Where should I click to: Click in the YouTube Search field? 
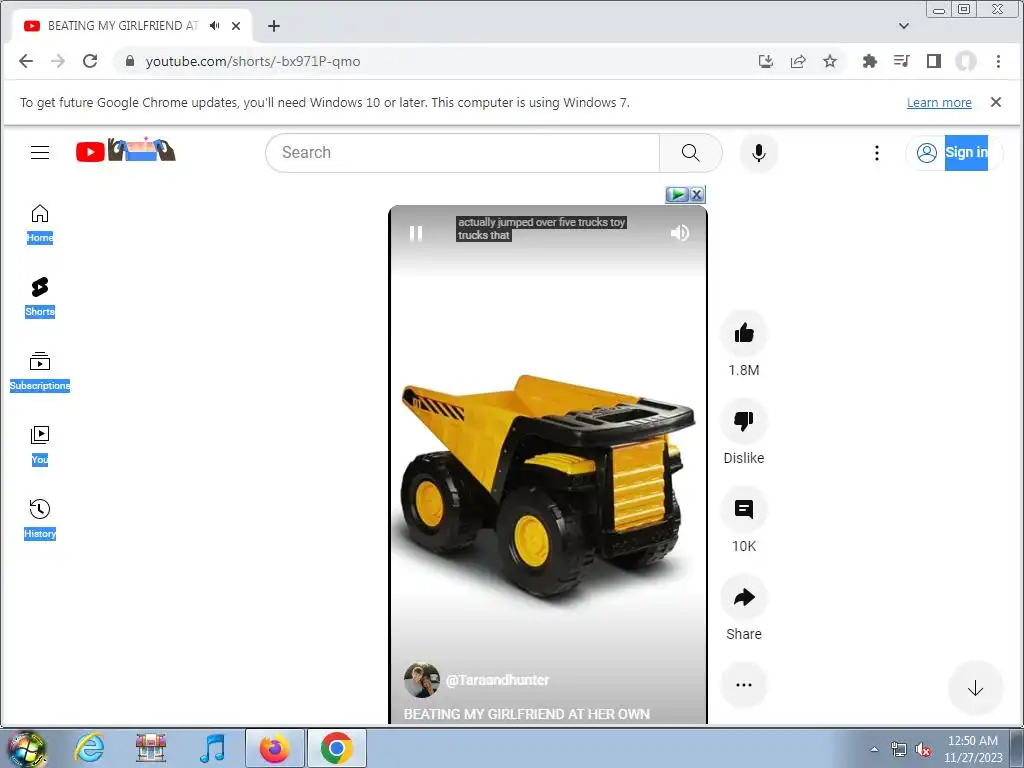click(462, 153)
